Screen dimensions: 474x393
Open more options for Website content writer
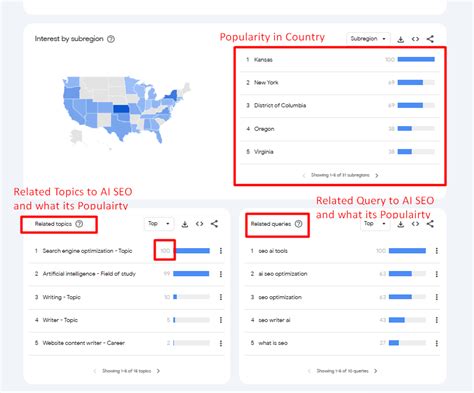click(x=221, y=343)
